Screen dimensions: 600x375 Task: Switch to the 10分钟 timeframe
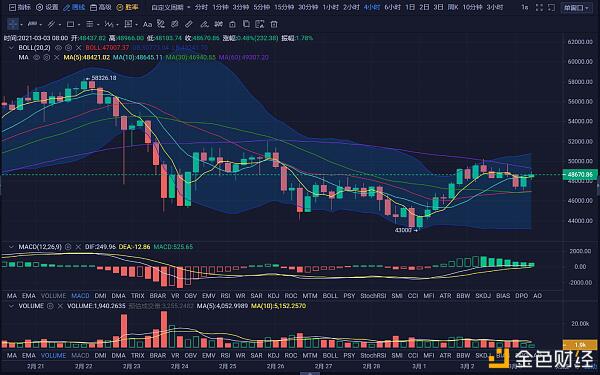[472, 7]
